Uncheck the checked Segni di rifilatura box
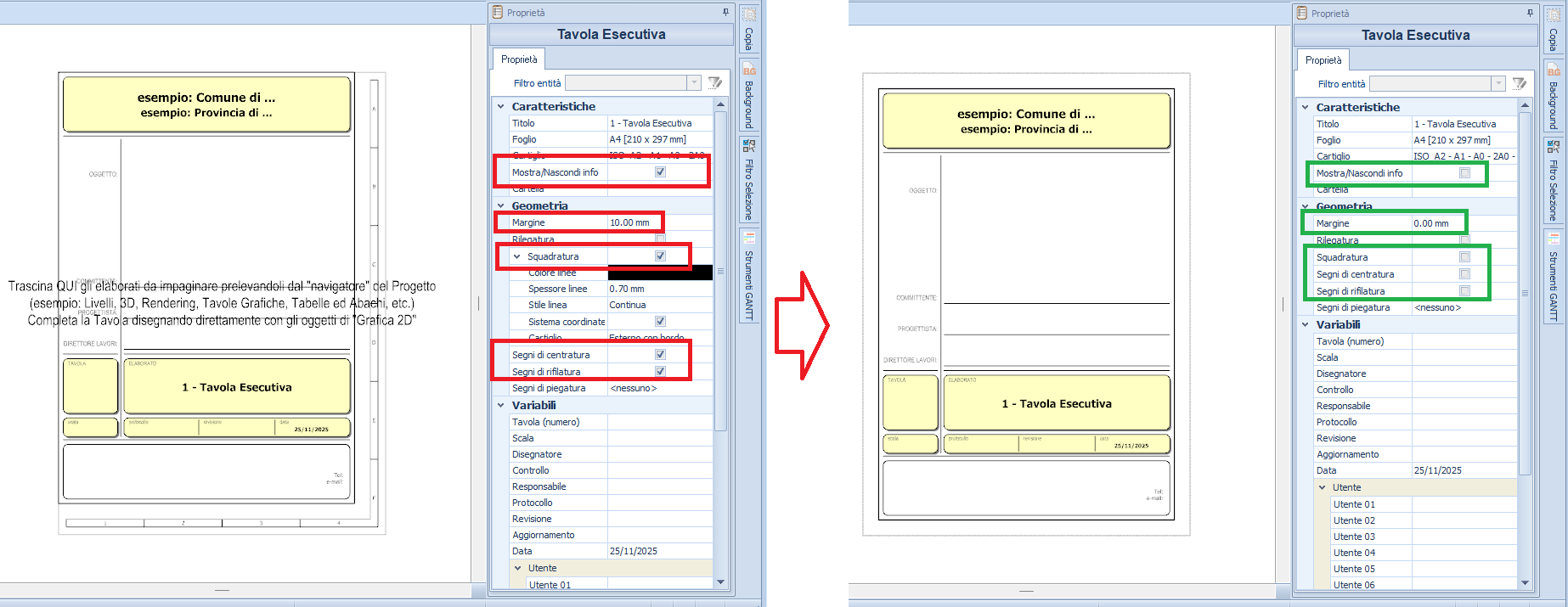 pyautogui.click(x=660, y=372)
